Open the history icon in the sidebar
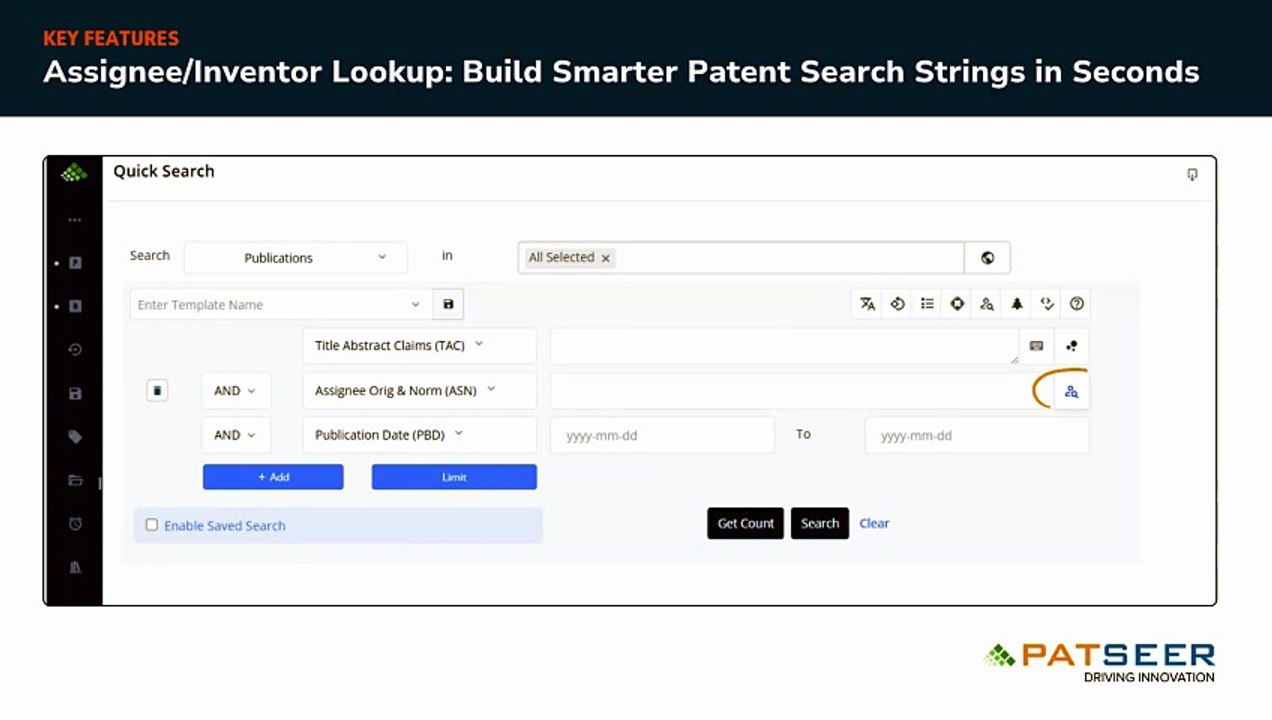The image size is (1272, 720). [75, 350]
